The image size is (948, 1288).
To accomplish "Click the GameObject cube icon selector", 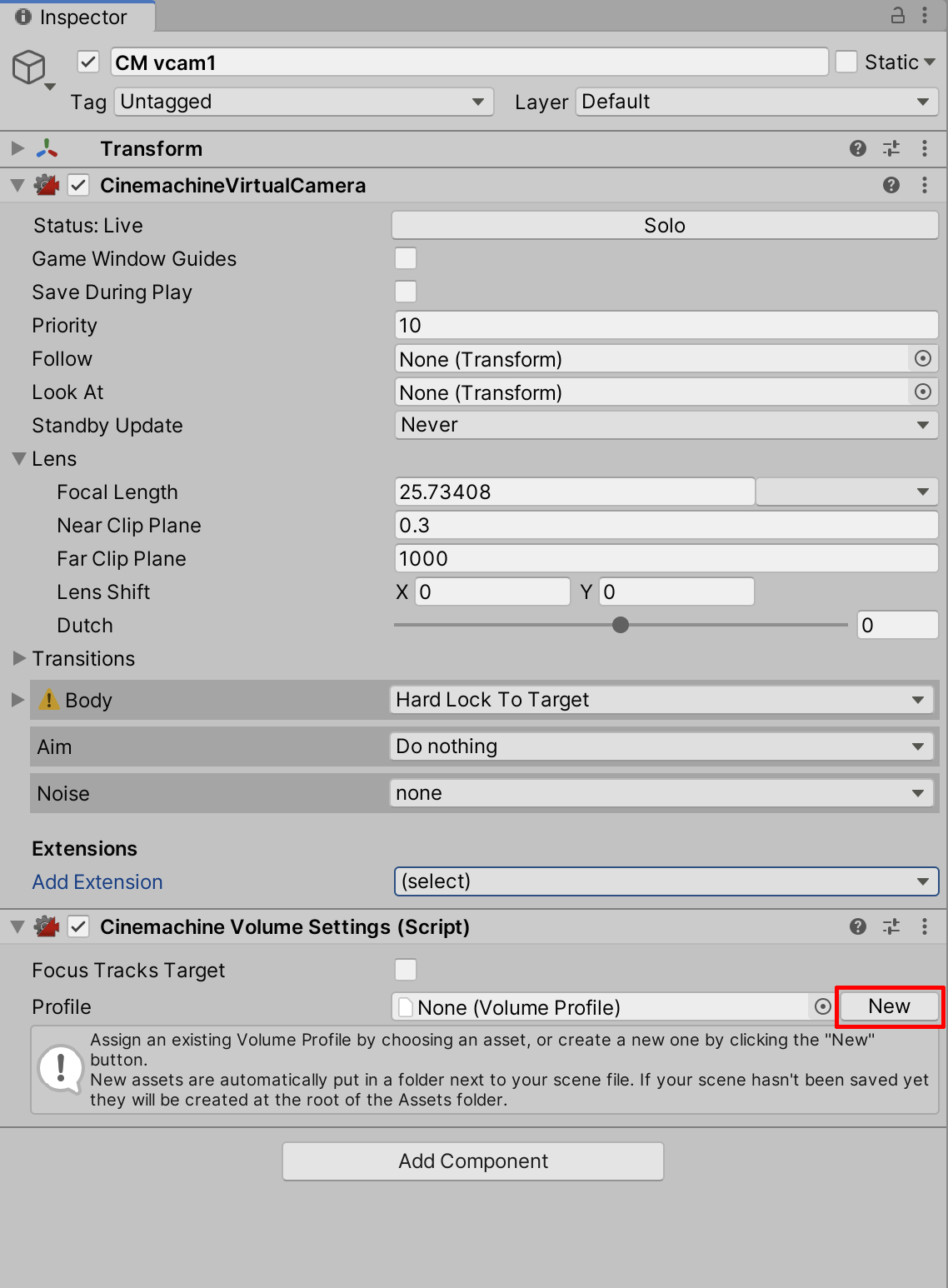I will (x=33, y=69).
